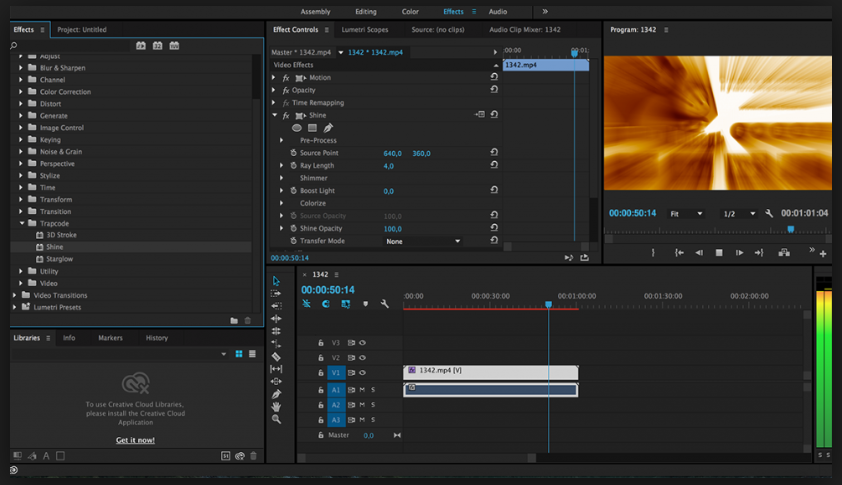Go to In point in Program monitor
842x485 pixels.
(x=679, y=252)
